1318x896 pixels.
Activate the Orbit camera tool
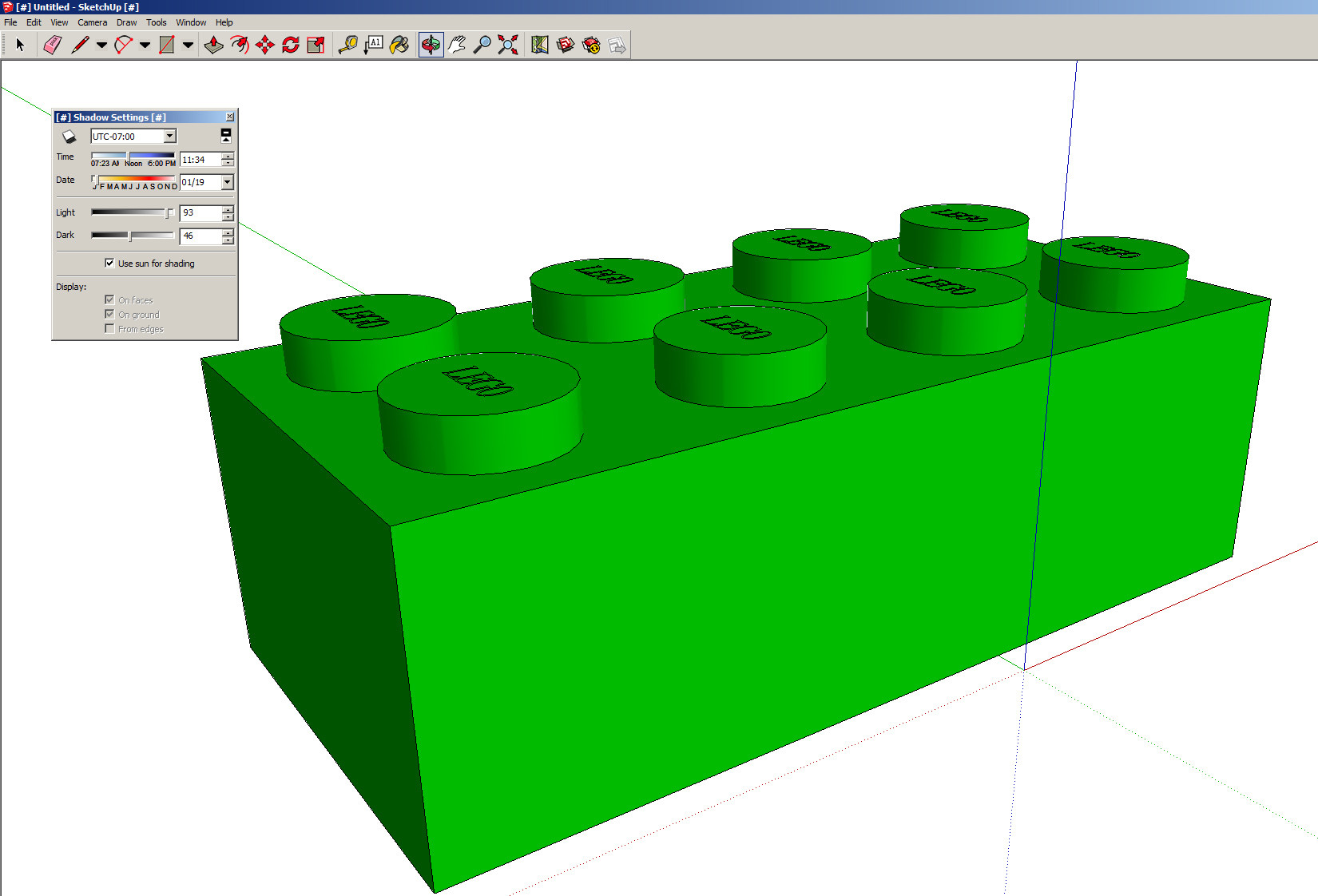(431, 45)
